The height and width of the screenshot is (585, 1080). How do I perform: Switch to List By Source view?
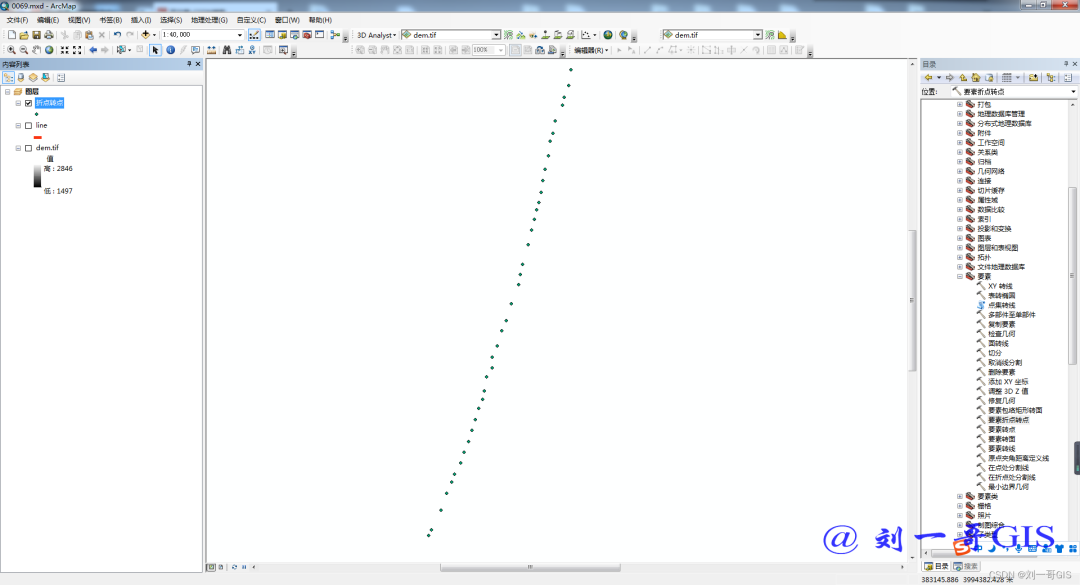(x=21, y=78)
